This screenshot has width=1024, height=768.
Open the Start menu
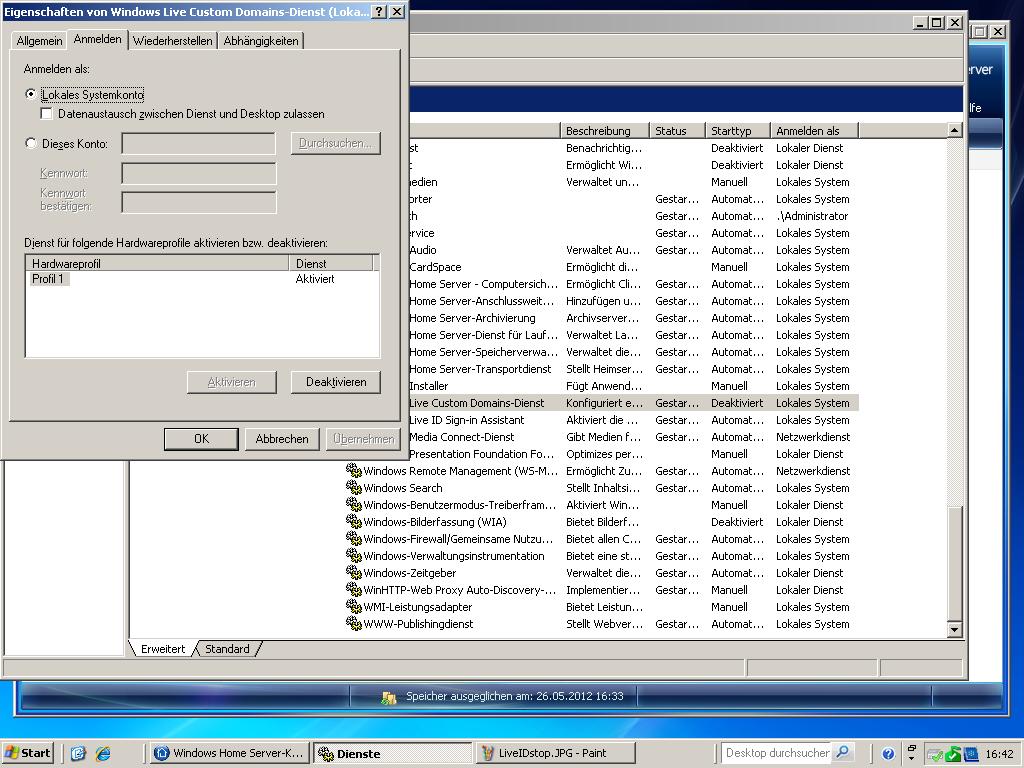coord(27,753)
